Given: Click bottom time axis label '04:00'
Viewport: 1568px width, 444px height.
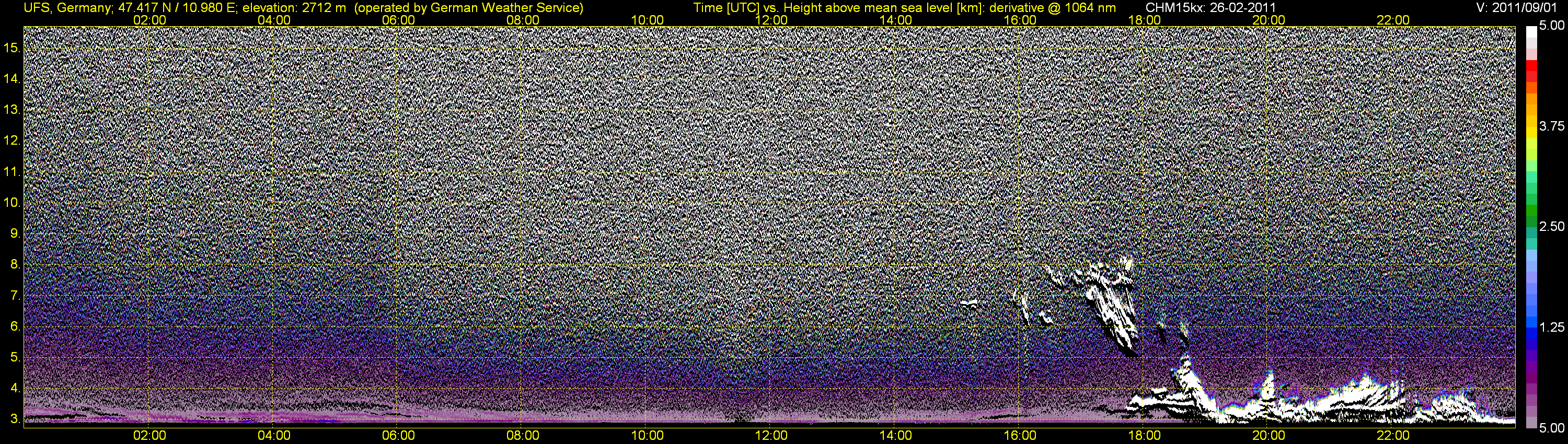Looking at the screenshot, I should (x=274, y=436).
